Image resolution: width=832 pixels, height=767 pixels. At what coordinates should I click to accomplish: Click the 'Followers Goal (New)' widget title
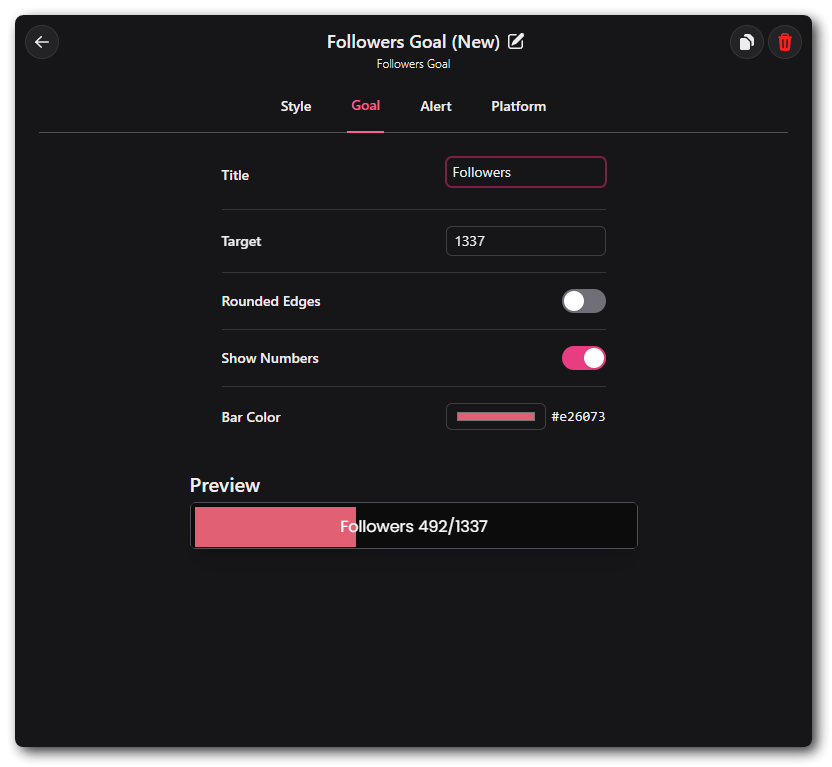point(413,42)
